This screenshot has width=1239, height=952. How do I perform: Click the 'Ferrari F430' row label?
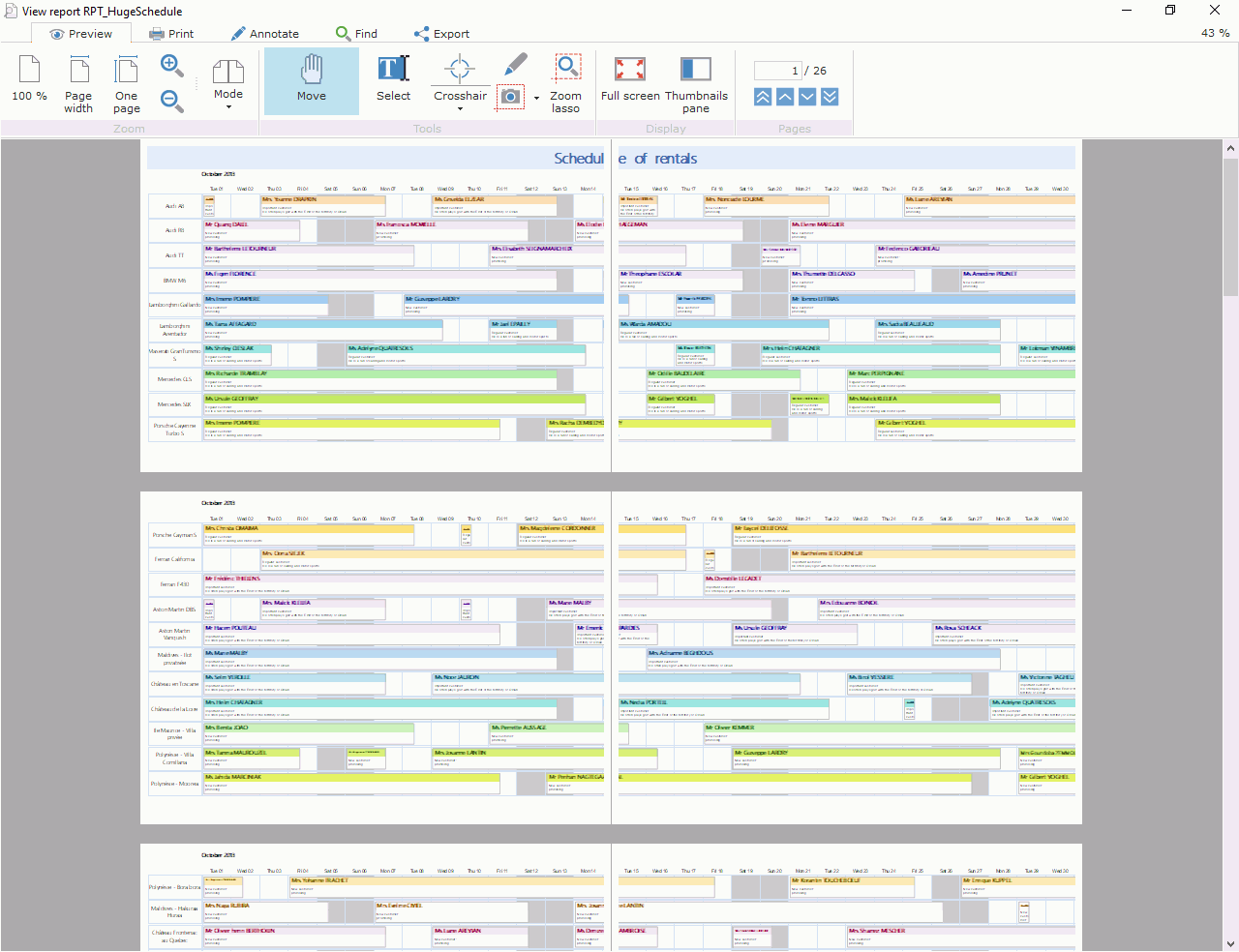pos(175,584)
